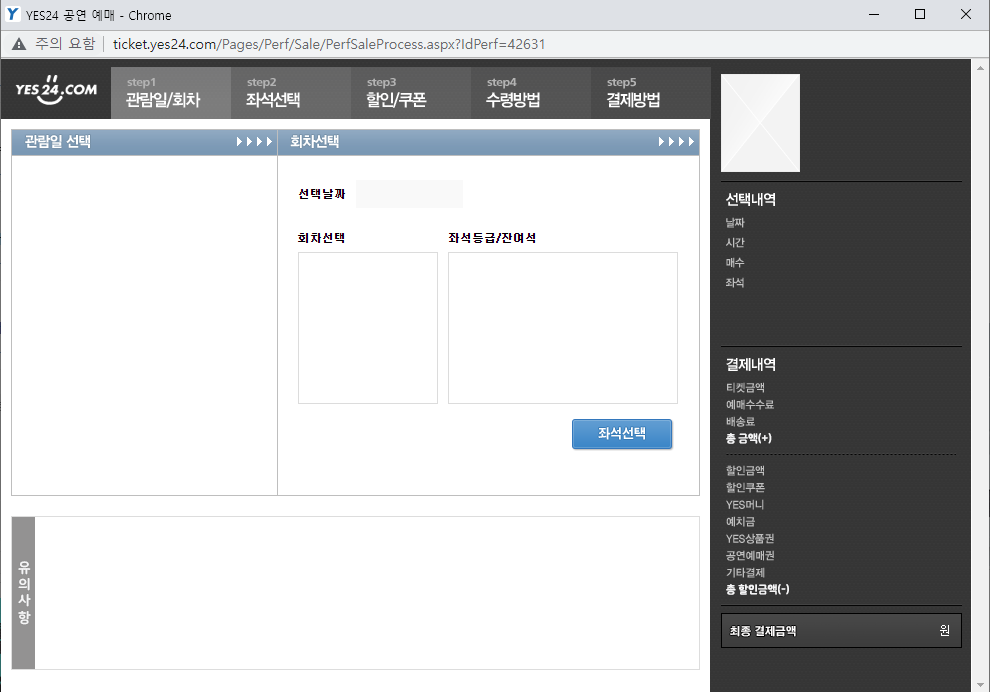
Task: Click inside the 회차선택 list box
Action: click(x=367, y=327)
